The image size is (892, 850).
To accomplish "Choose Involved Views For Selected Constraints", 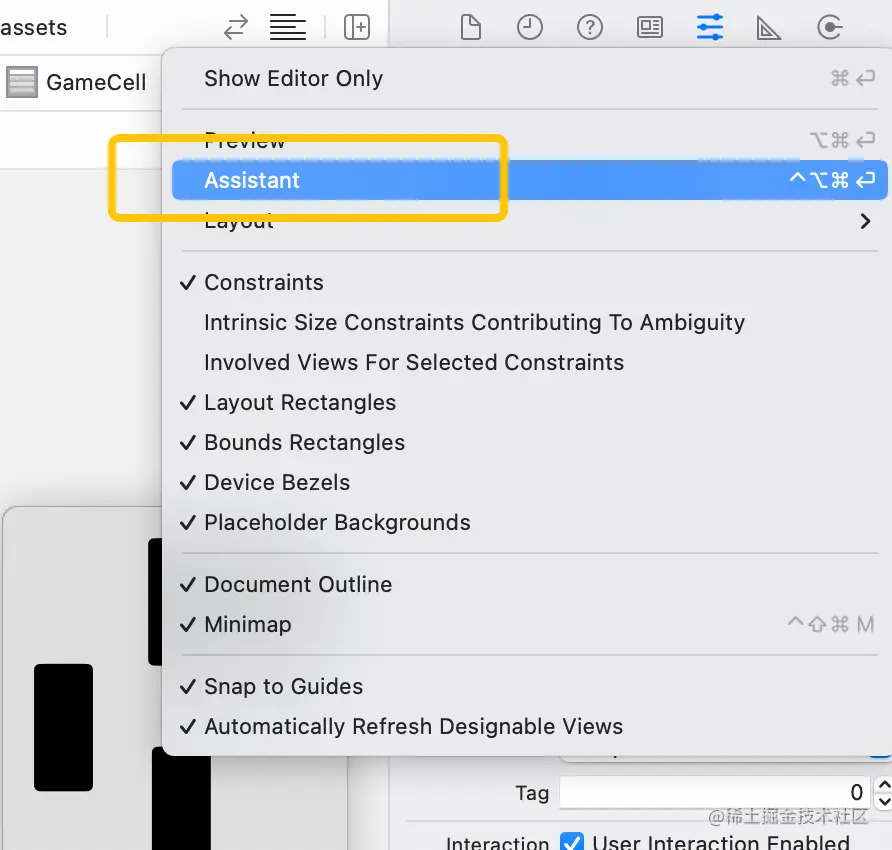I will [530, 362].
